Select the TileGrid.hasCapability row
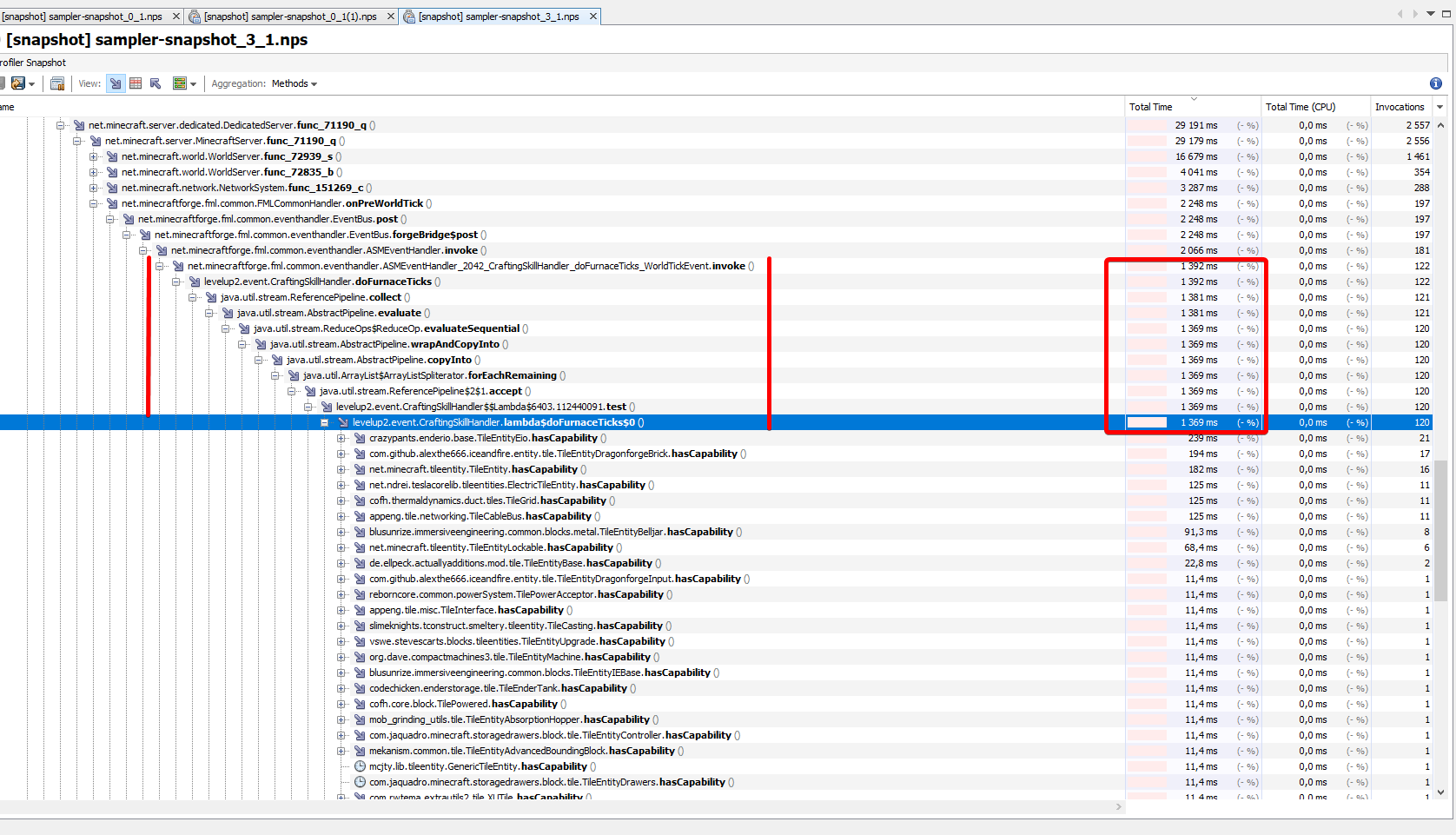1456x835 pixels. coord(716,500)
